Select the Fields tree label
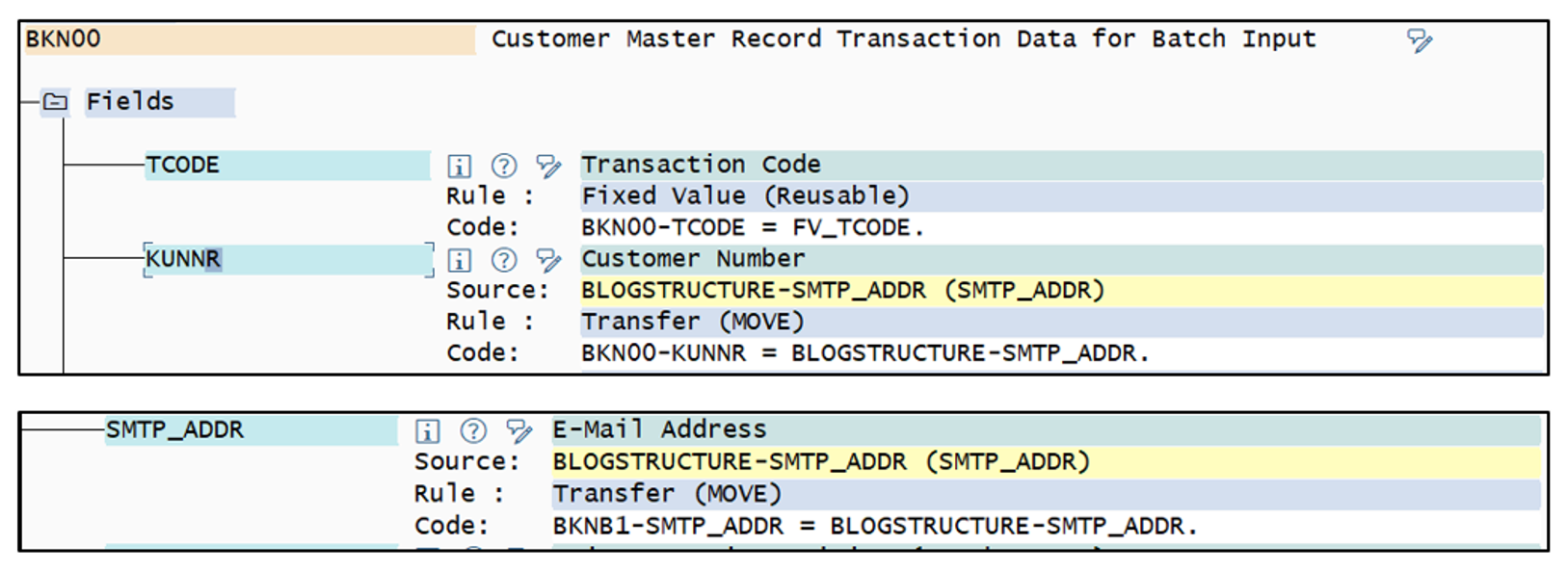The height and width of the screenshot is (571, 1568). click(x=160, y=102)
